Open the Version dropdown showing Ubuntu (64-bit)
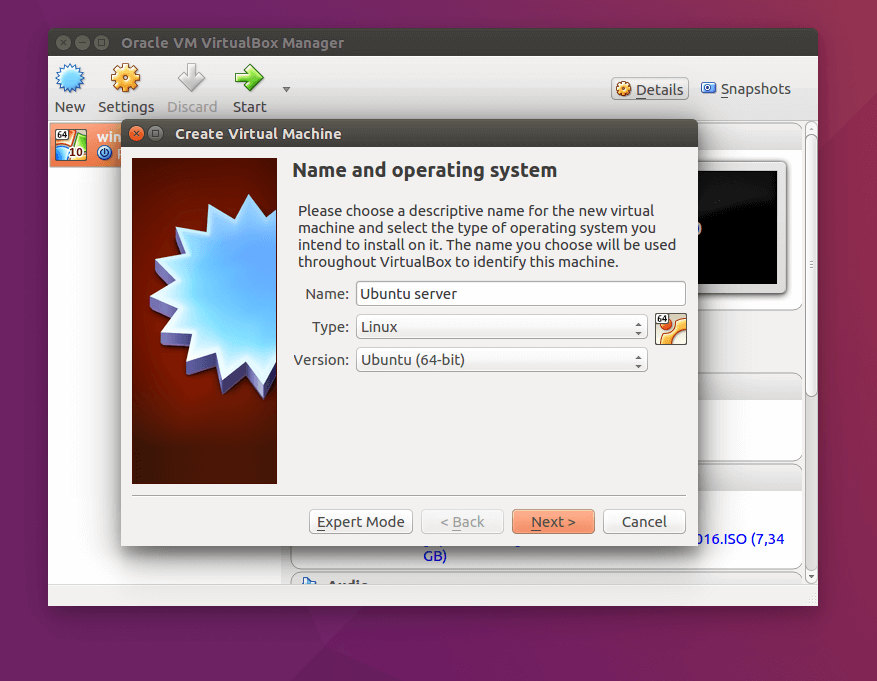This screenshot has width=877, height=681. coord(502,360)
